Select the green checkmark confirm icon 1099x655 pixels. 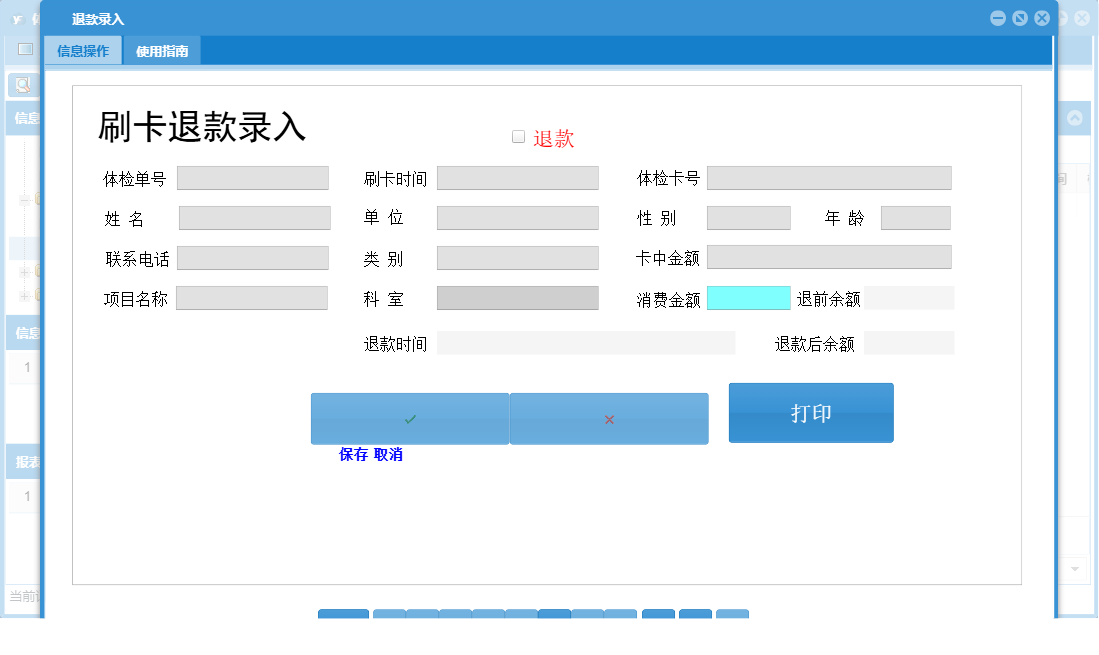pyautogui.click(x=410, y=418)
